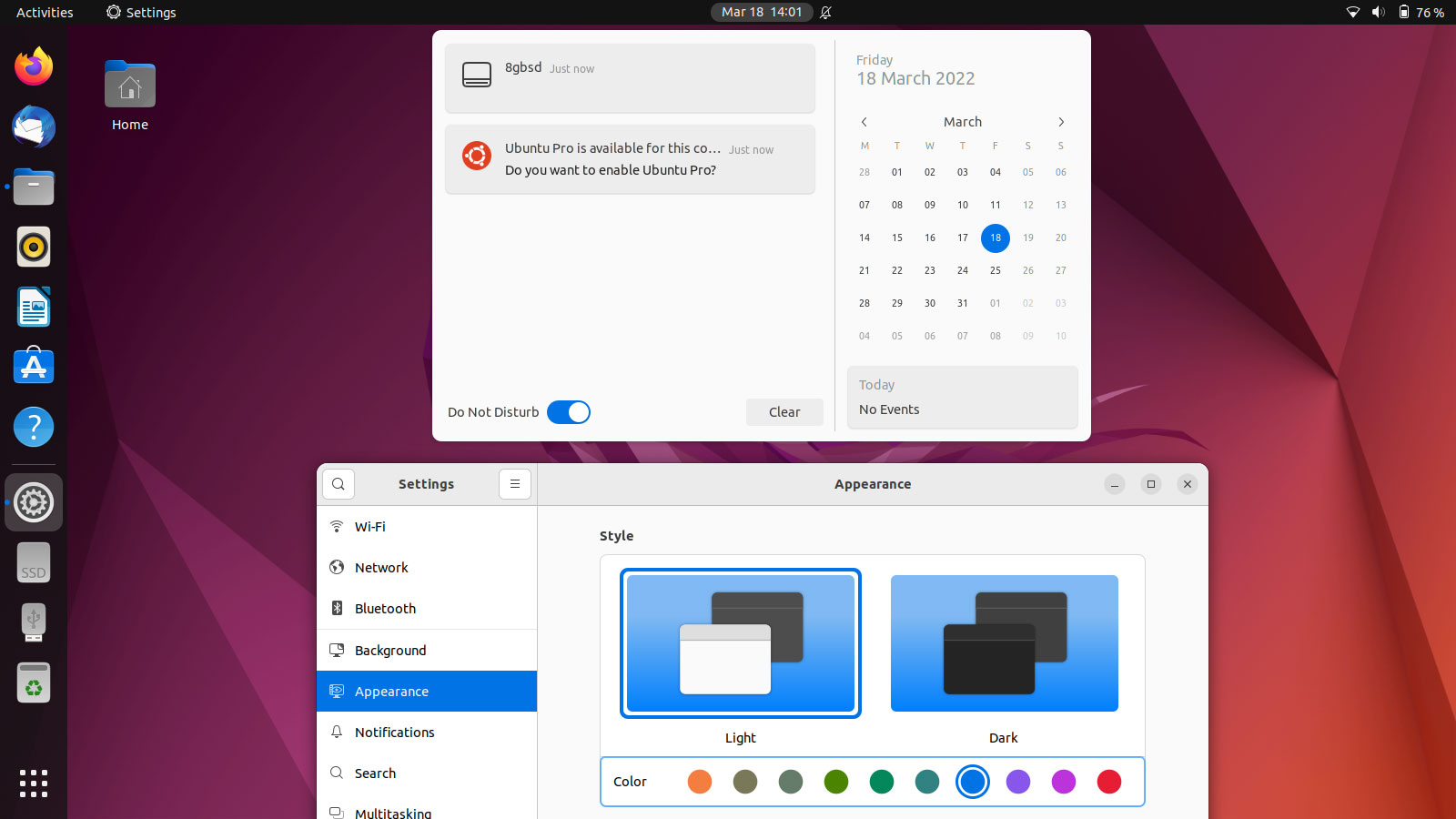Open Network settings panel
The width and height of the screenshot is (1456, 819).
point(427,568)
